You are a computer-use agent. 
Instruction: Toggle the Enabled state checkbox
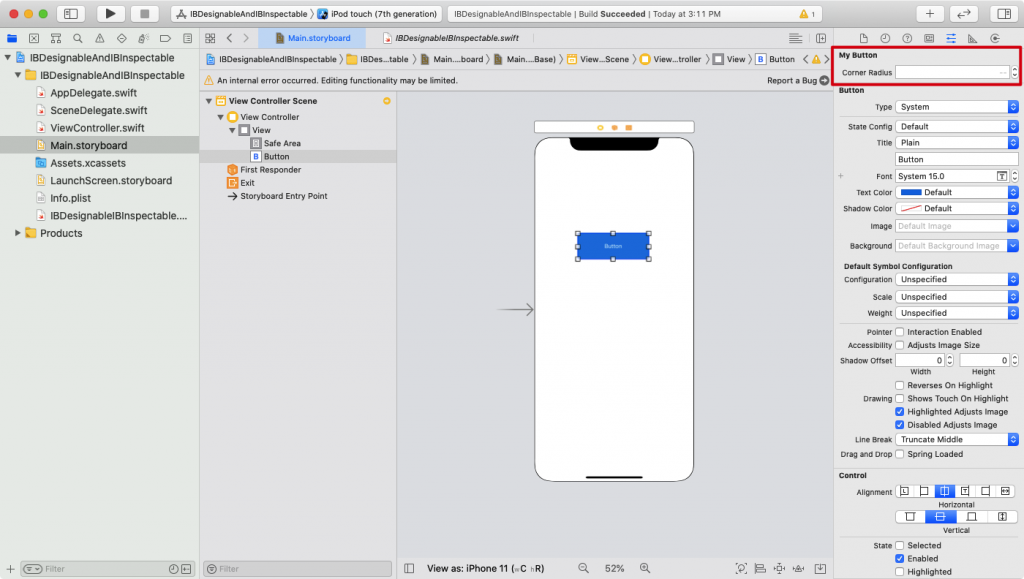(900, 558)
